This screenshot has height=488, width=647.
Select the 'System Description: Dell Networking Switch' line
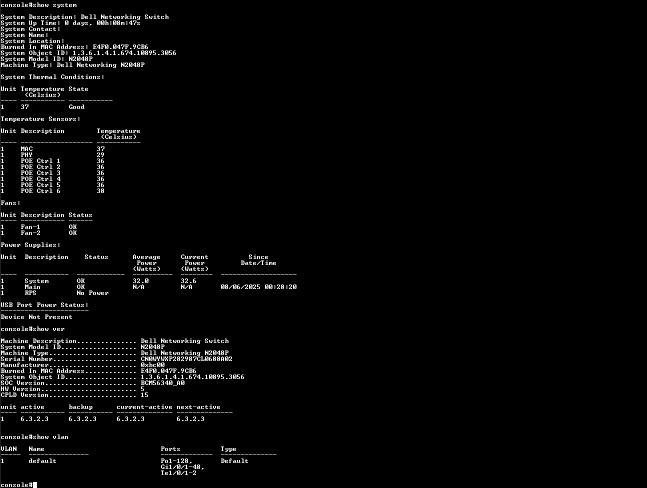[x=85, y=17]
